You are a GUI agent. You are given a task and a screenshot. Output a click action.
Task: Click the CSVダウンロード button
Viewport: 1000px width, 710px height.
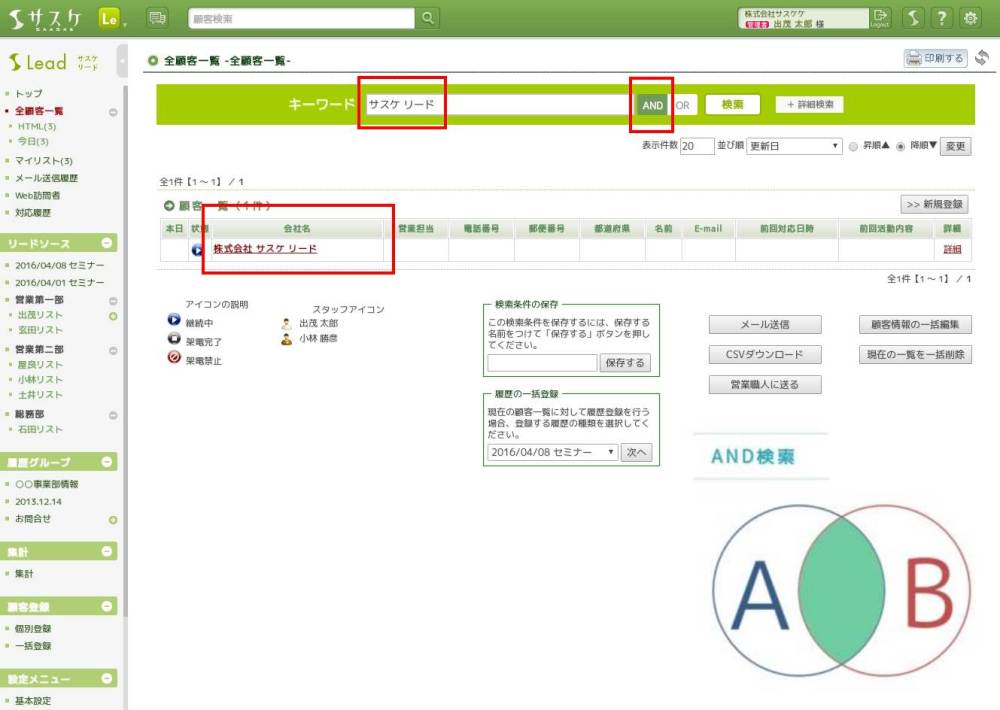[765, 355]
